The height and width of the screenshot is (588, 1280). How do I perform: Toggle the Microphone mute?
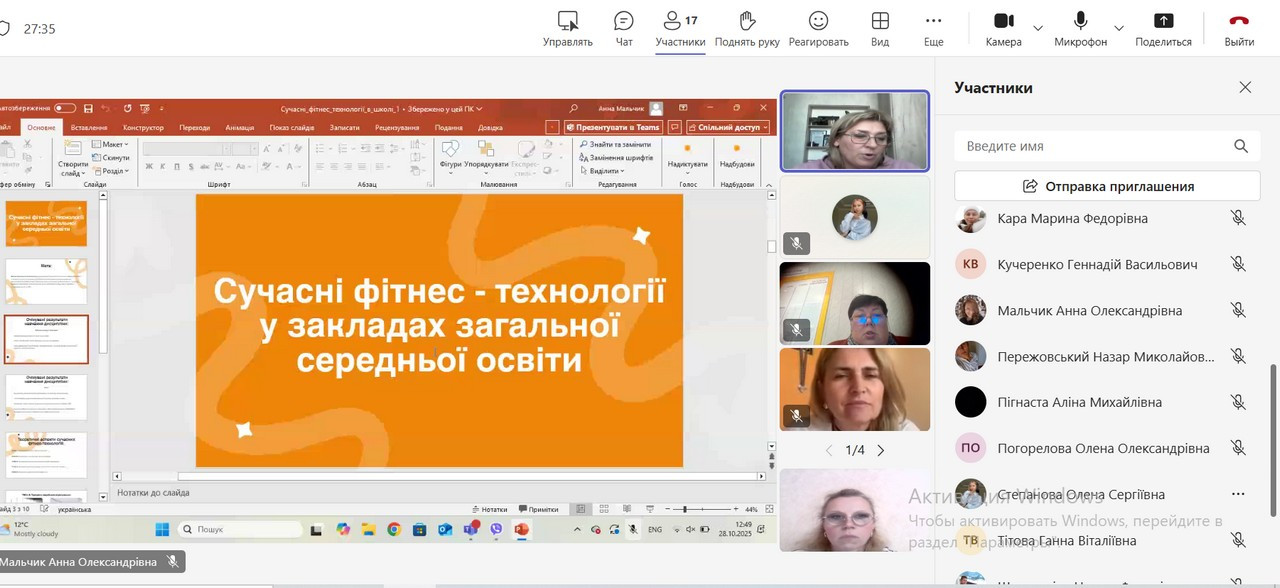tap(1080, 22)
